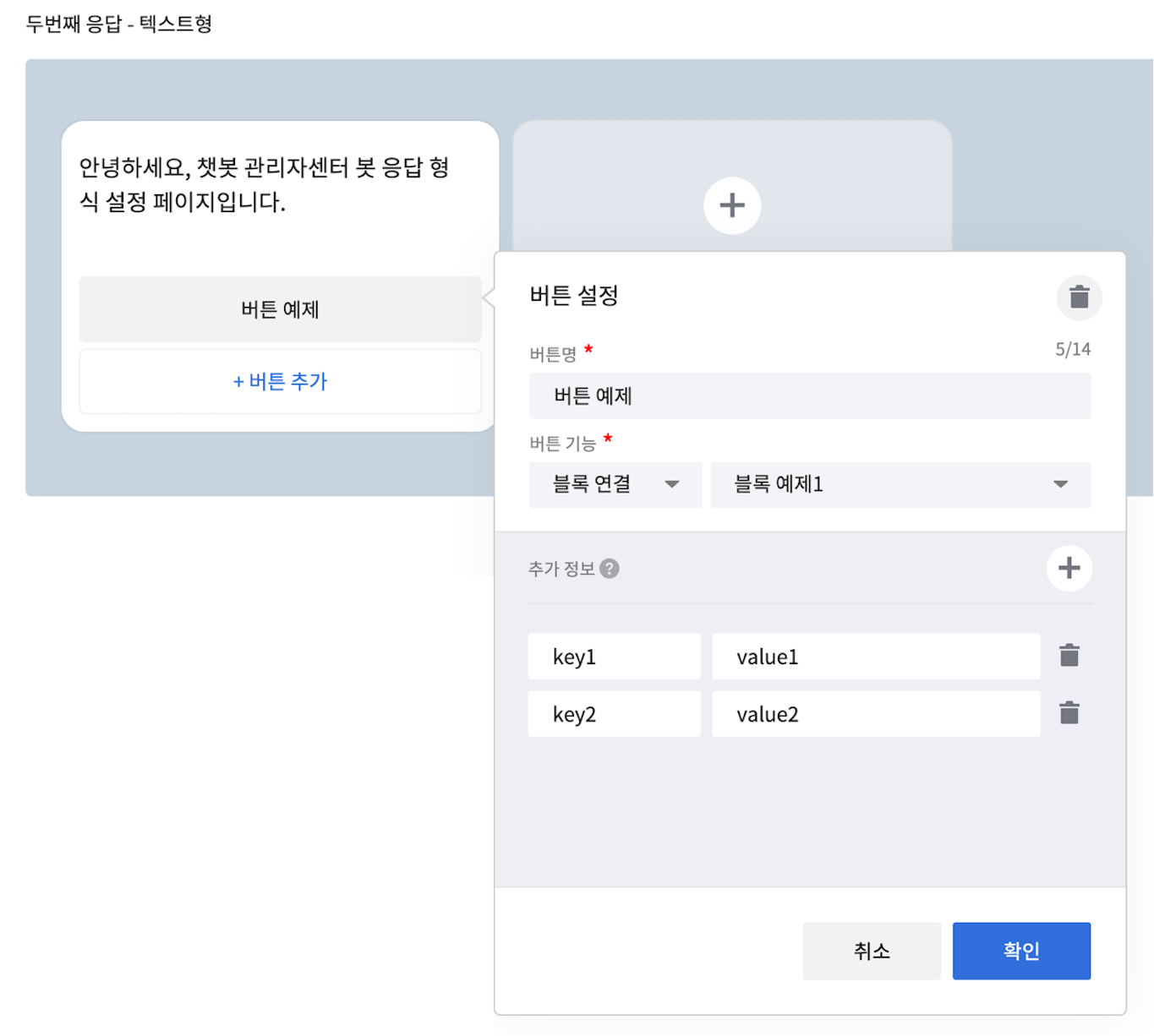Open the 블록 연결 button function dropdown

point(615,484)
